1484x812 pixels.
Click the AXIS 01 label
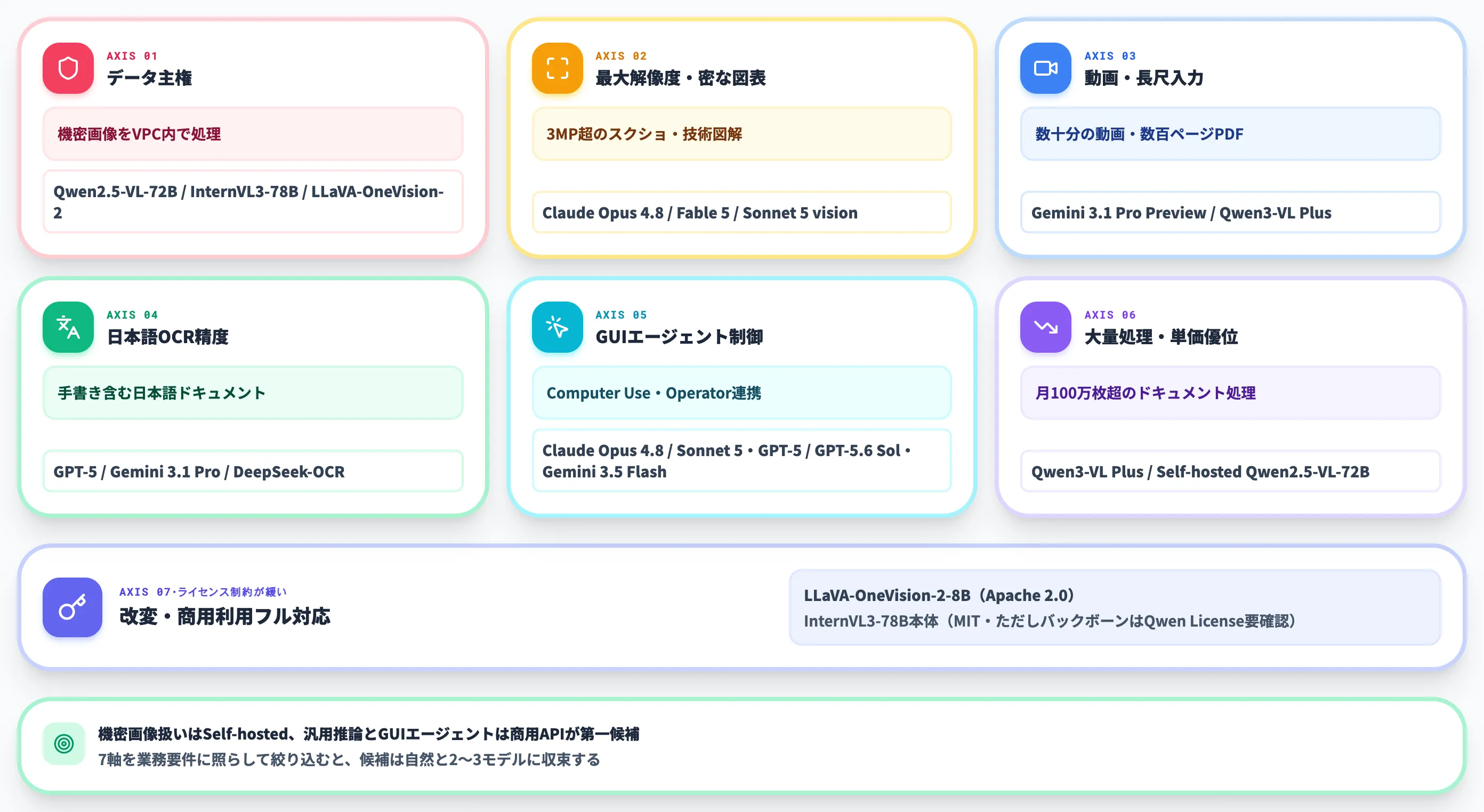[x=132, y=56]
